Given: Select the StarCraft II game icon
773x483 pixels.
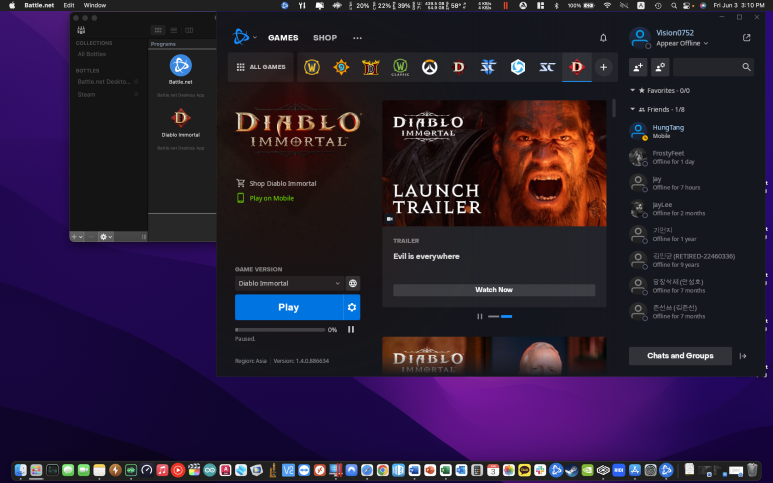Looking at the screenshot, I should (488, 67).
